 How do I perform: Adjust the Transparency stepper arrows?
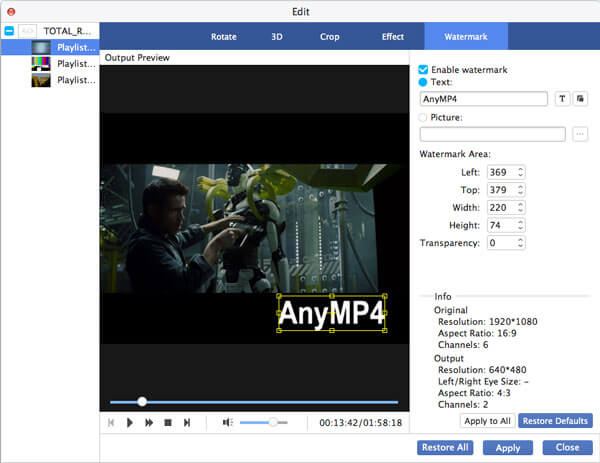pyautogui.click(x=520, y=243)
